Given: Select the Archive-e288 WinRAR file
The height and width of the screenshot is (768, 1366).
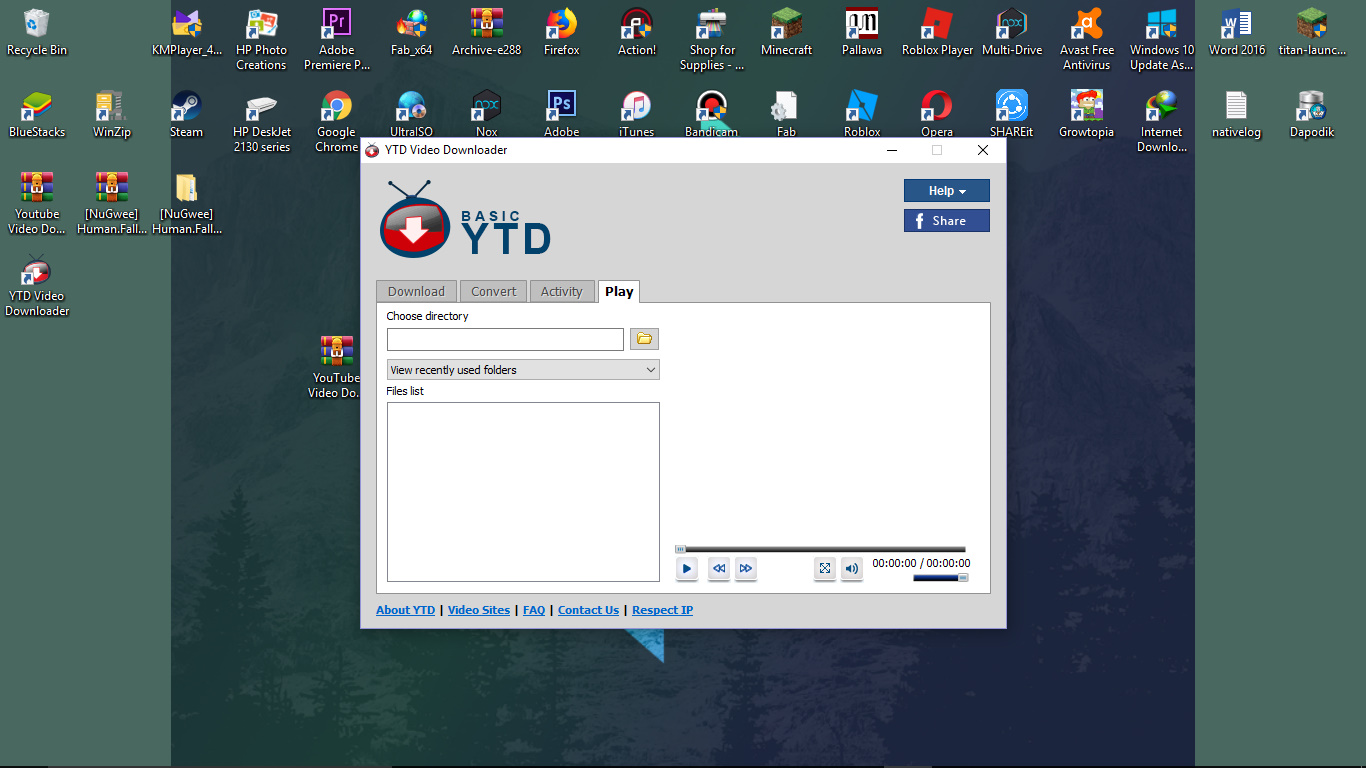Looking at the screenshot, I should (x=487, y=33).
